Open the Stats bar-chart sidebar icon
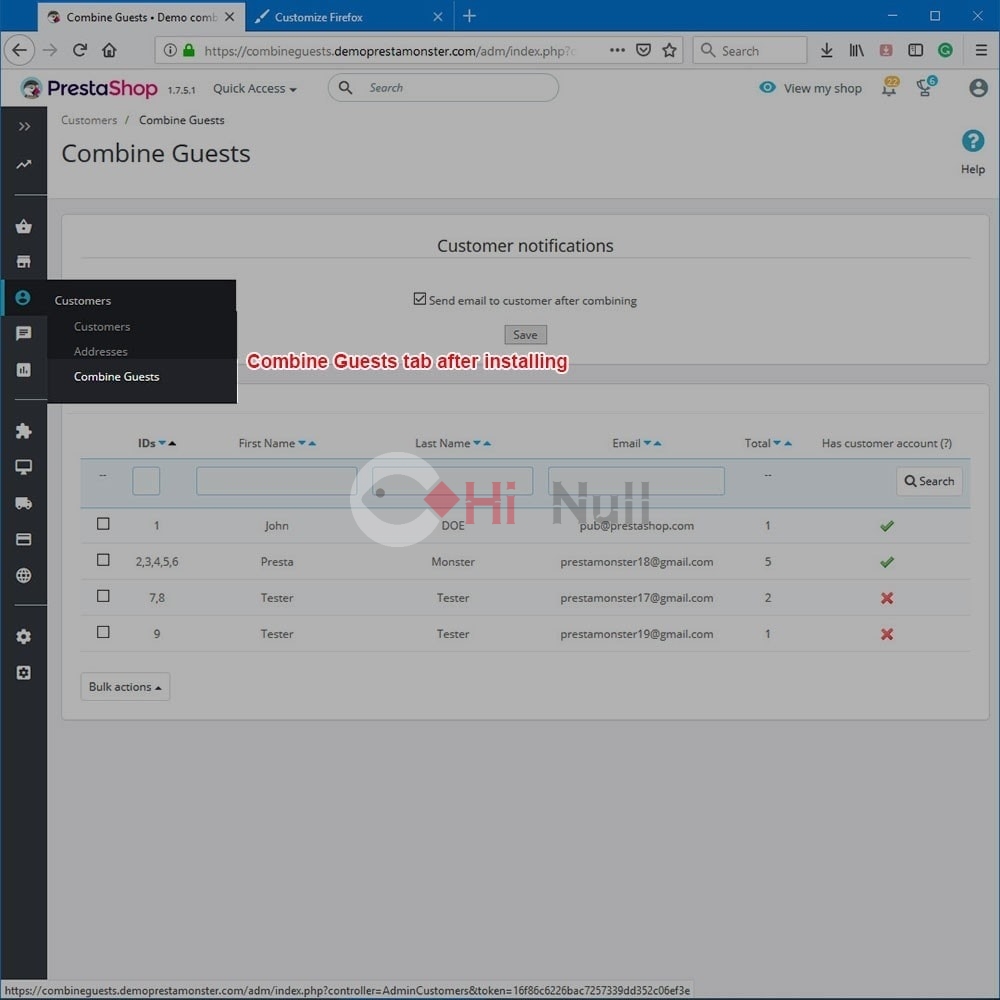Image resolution: width=1000 pixels, height=1000 pixels. coord(24,370)
